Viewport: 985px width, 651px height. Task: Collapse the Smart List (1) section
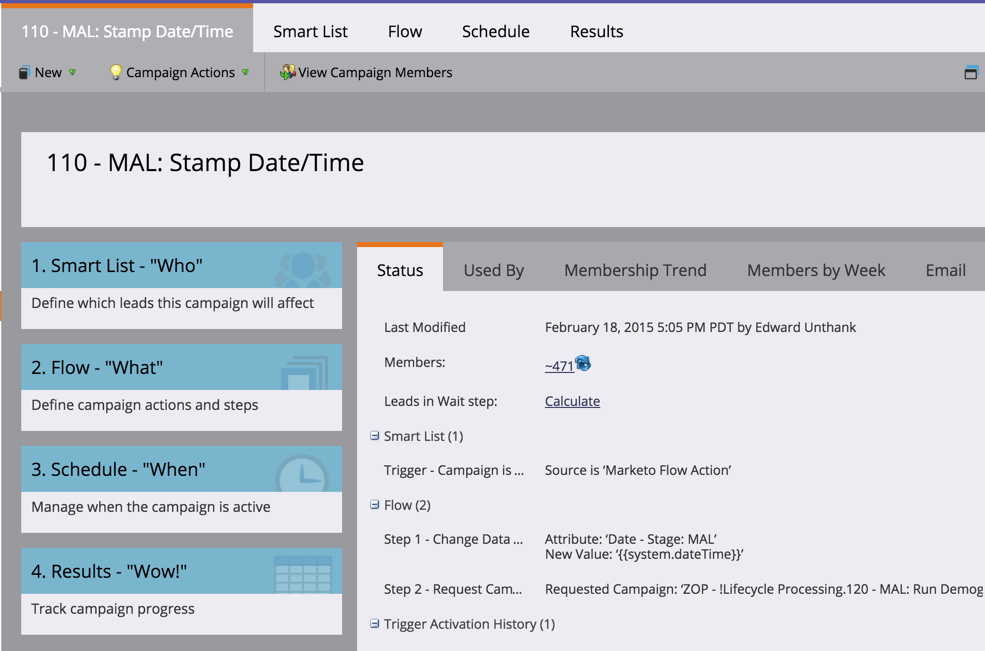coord(374,435)
